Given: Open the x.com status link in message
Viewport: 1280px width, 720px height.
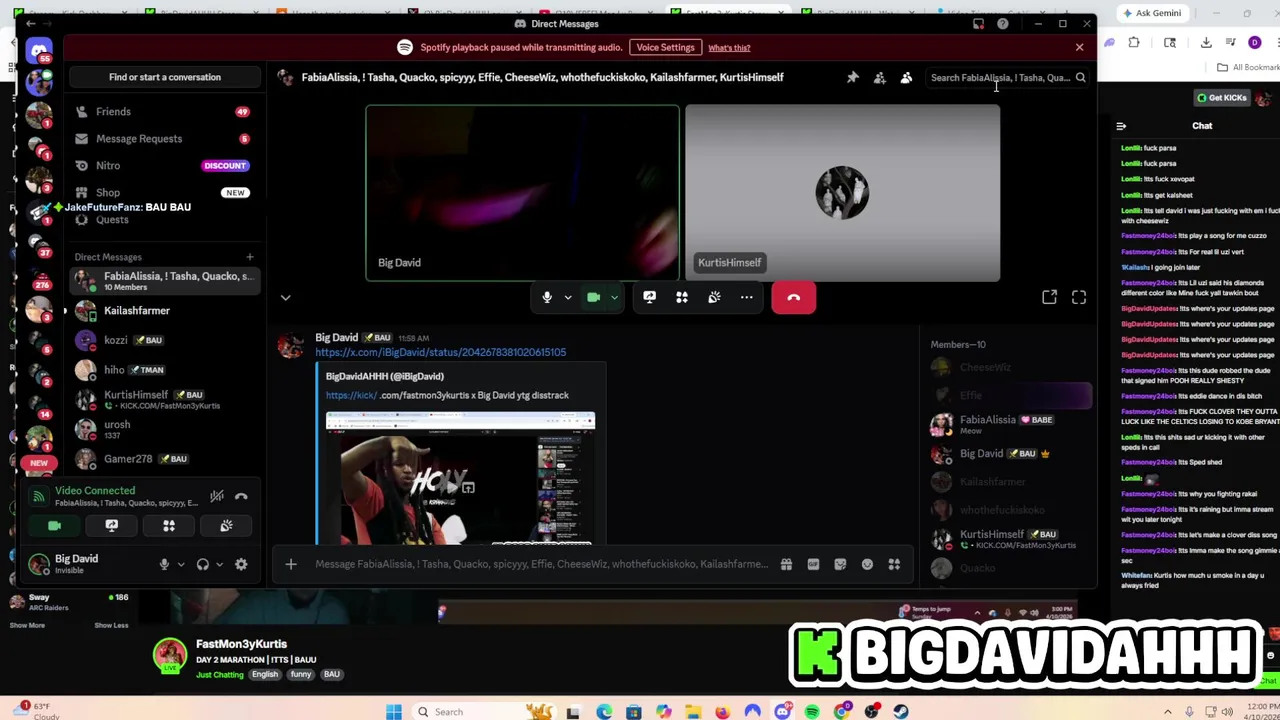Looking at the screenshot, I should point(440,352).
